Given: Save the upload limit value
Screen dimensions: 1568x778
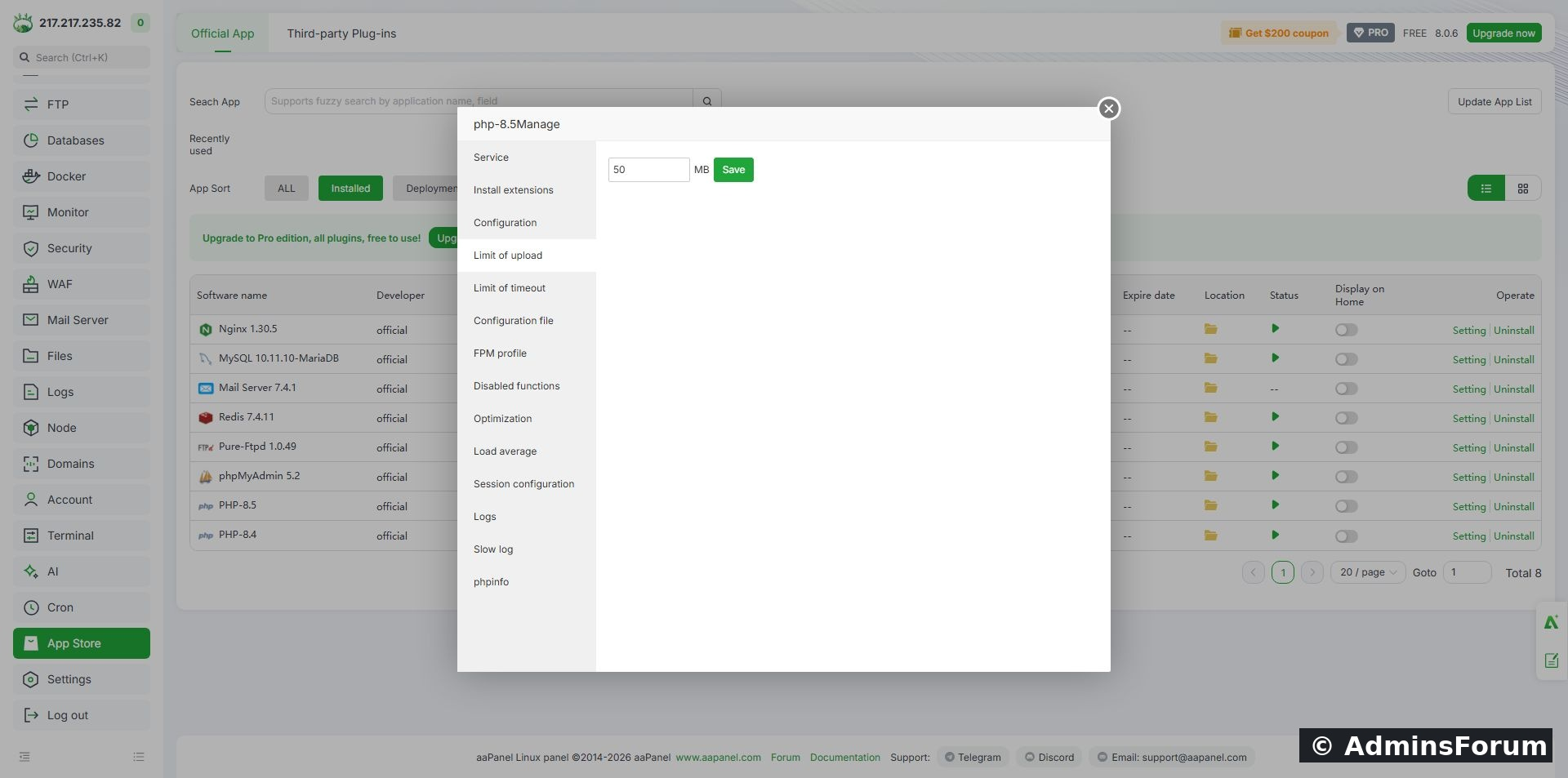Looking at the screenshot, I should pos(733,170).
